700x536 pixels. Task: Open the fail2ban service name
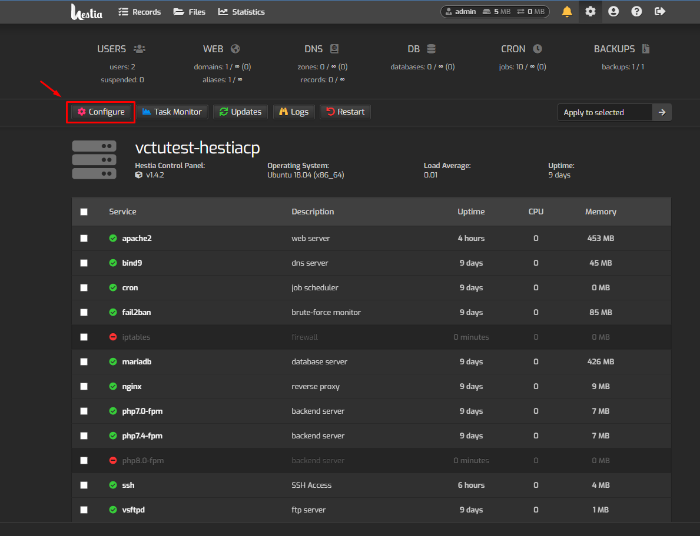click(137, 312)
